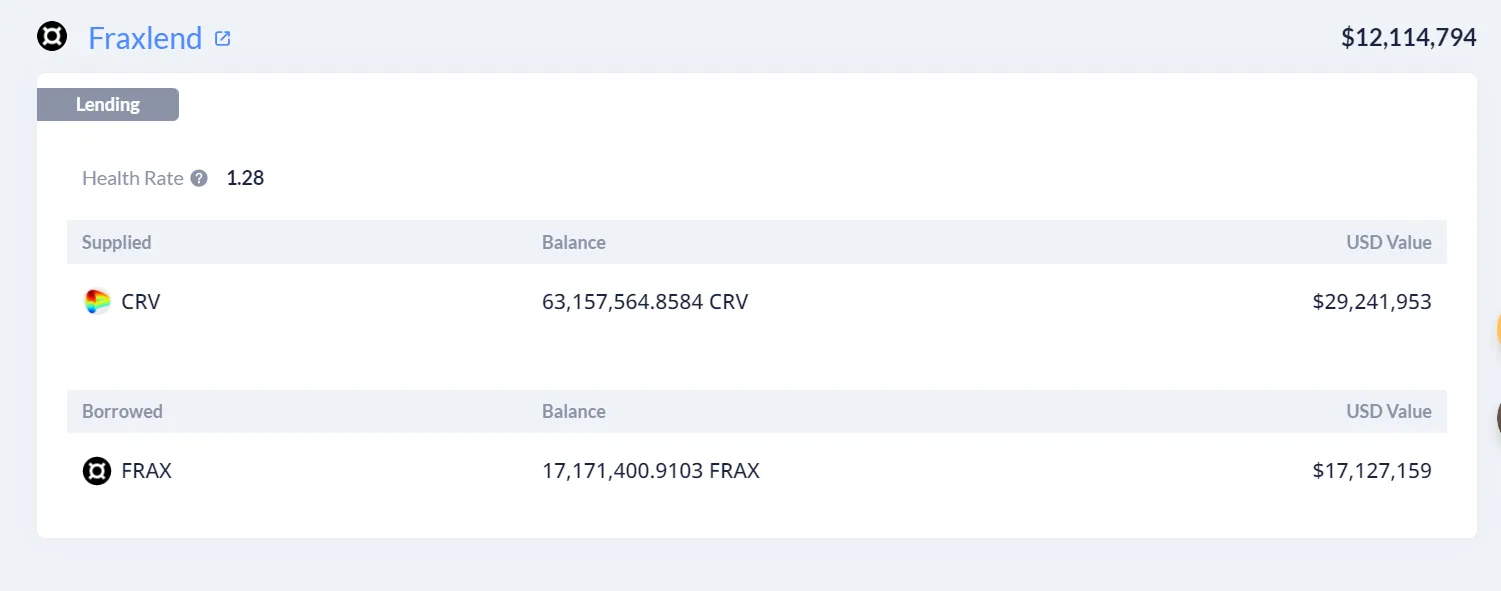This screenshot has height=591, width=1501.
Task: Click the CRV token icon
Action: [97, 302]
